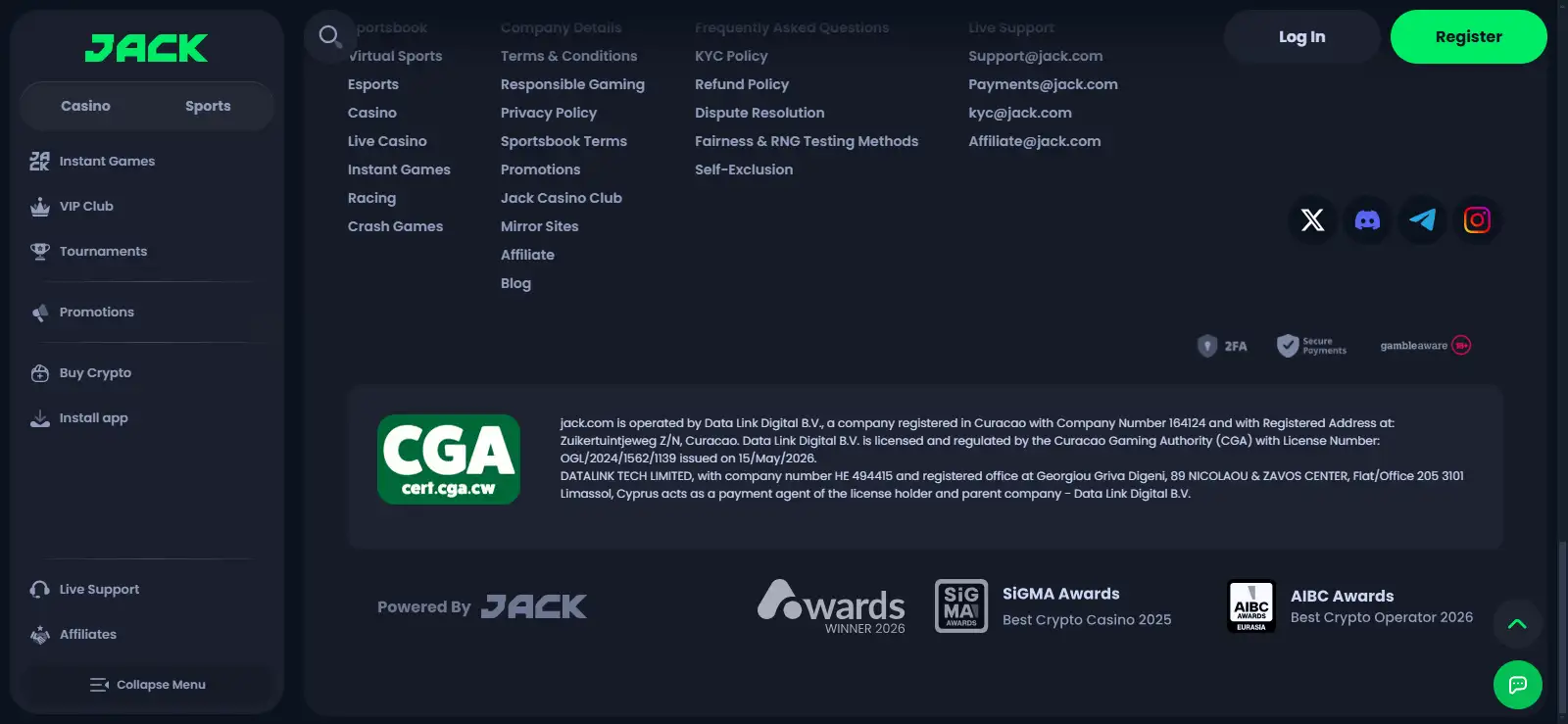This screenshot has height=724, width=1568.
Task: Click the Secure Payments badge
Action: (x=1311, y=345)
